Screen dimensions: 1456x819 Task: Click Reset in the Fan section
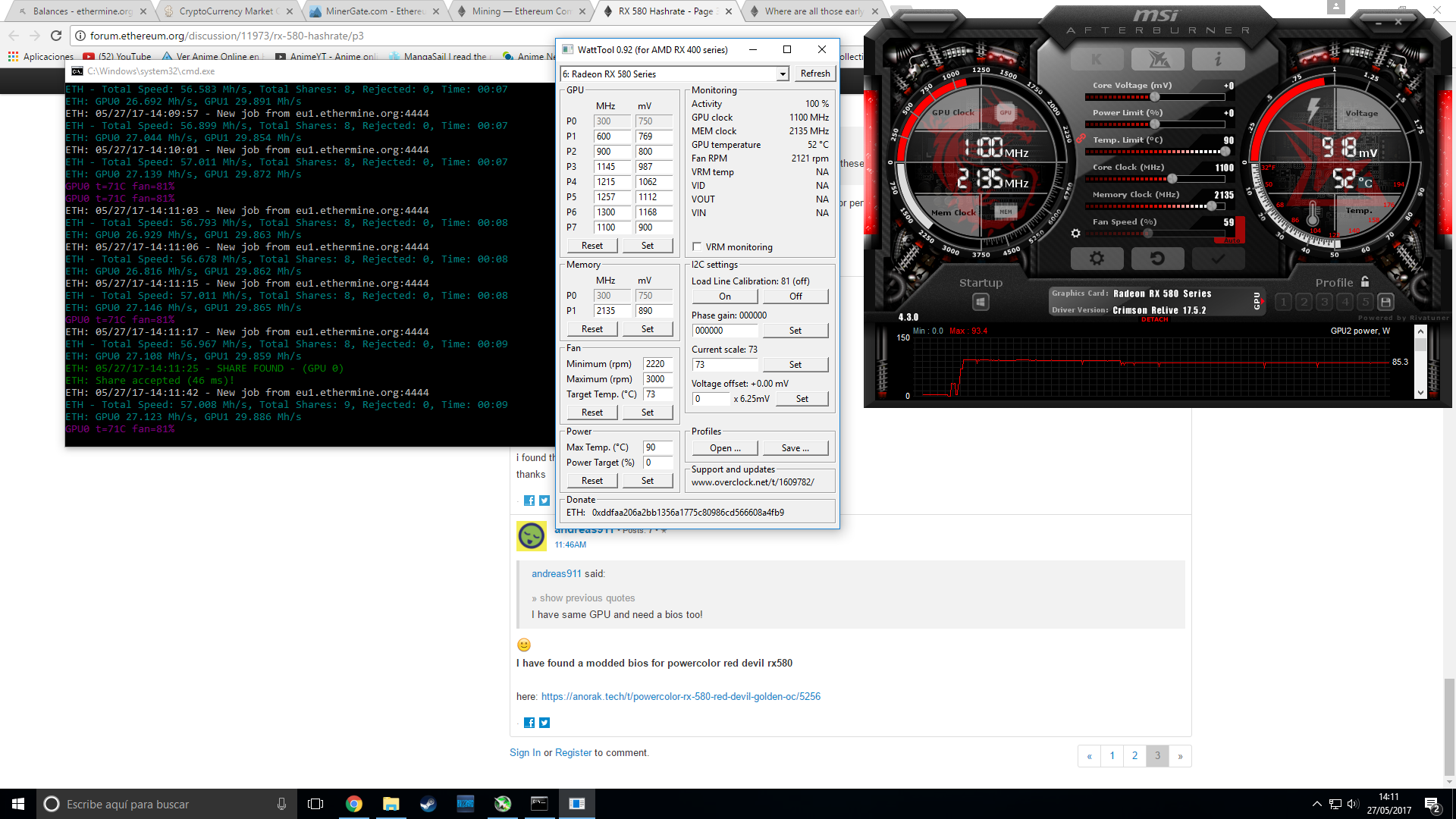tap(592, 413)
